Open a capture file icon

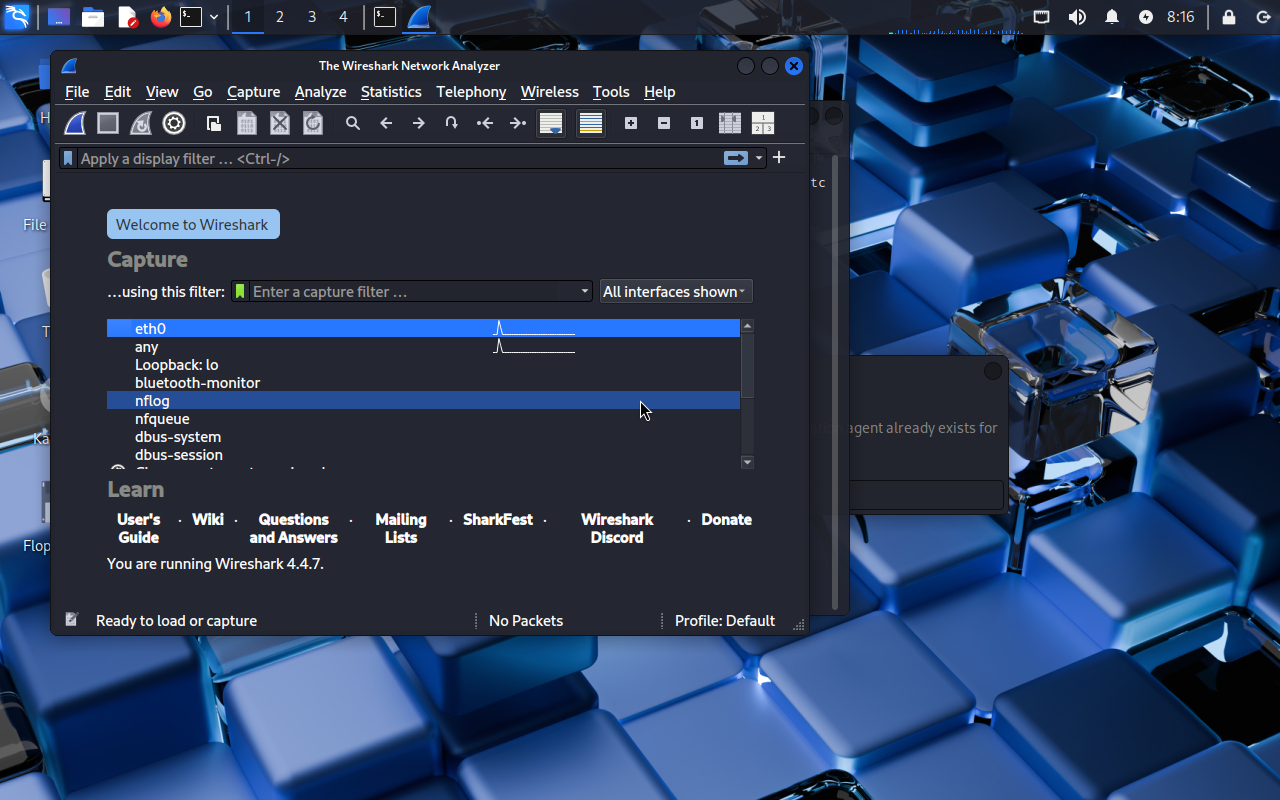click(x=214, y=123)
